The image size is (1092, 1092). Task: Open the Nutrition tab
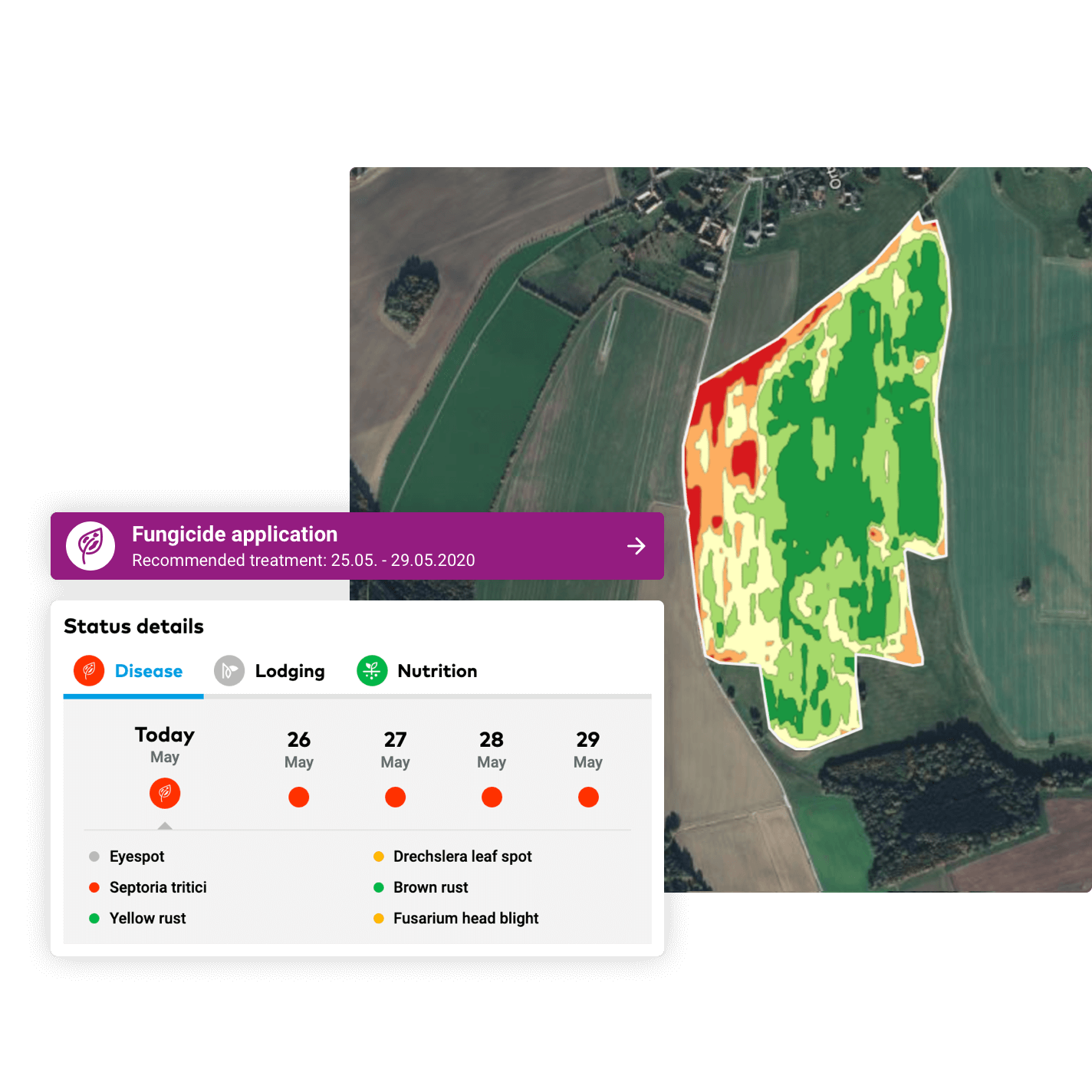pyautogui.click(x=437, y=671)
